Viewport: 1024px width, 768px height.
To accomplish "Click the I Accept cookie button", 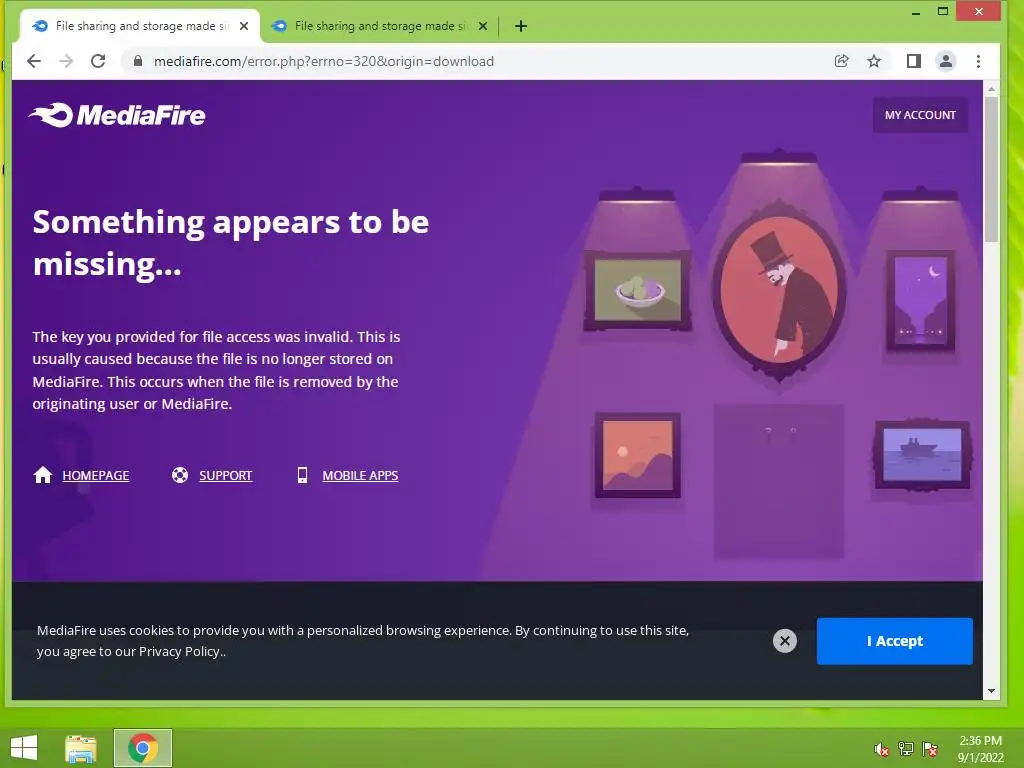I will point(895,641).
